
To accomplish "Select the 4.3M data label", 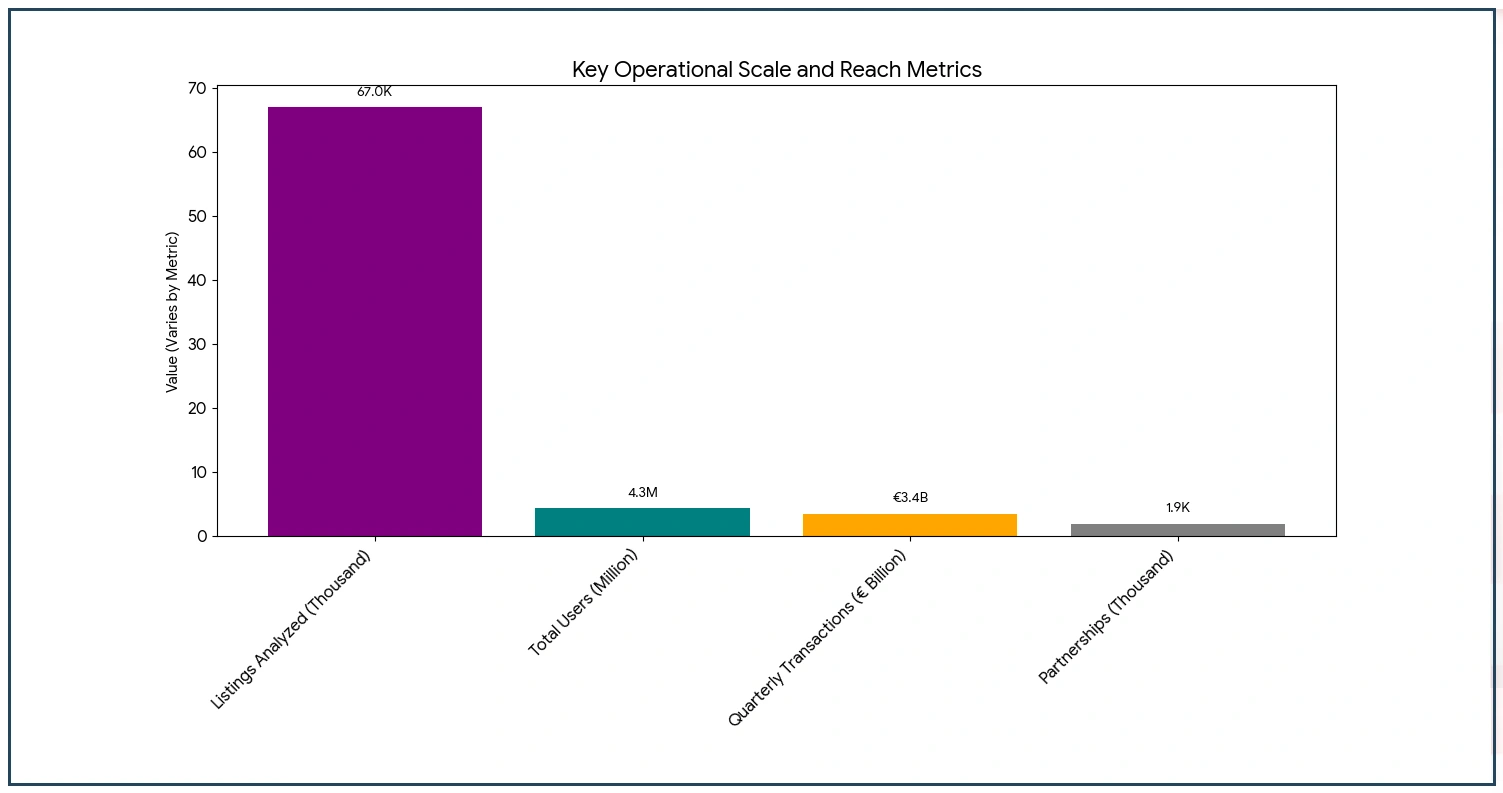I will point(642,492).
